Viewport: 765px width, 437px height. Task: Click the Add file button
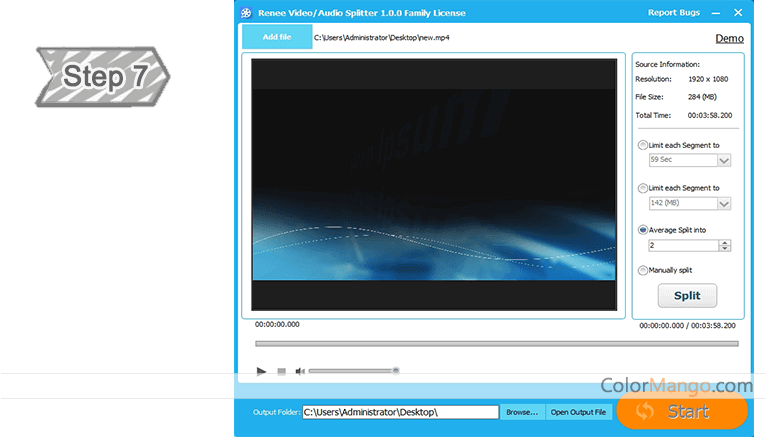[277, 37]
